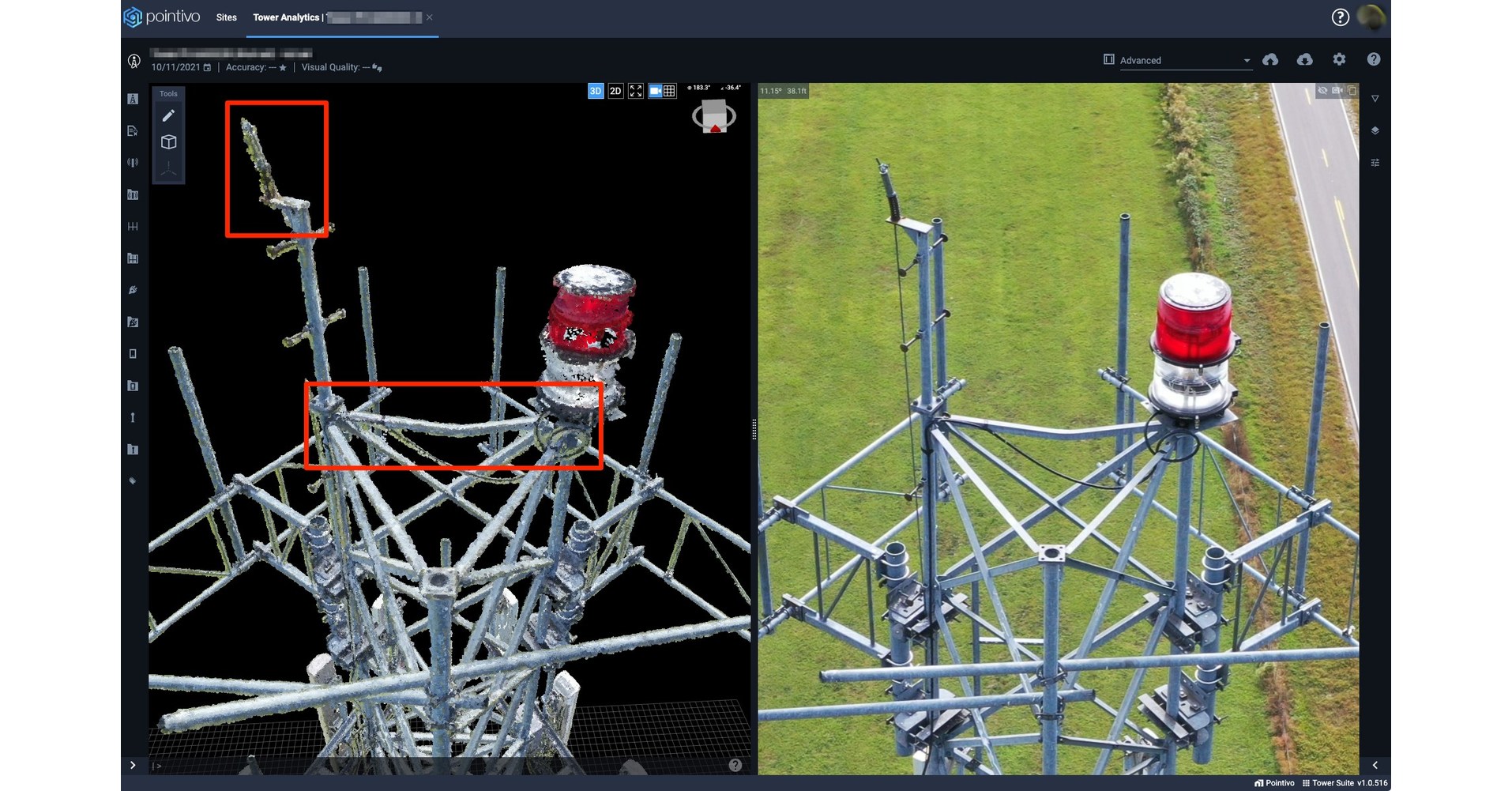The height and width of the screenshot is (791, 1512).
Task: Collapse the right panel using the bottom chevron
Action: tap(1375, 765)
